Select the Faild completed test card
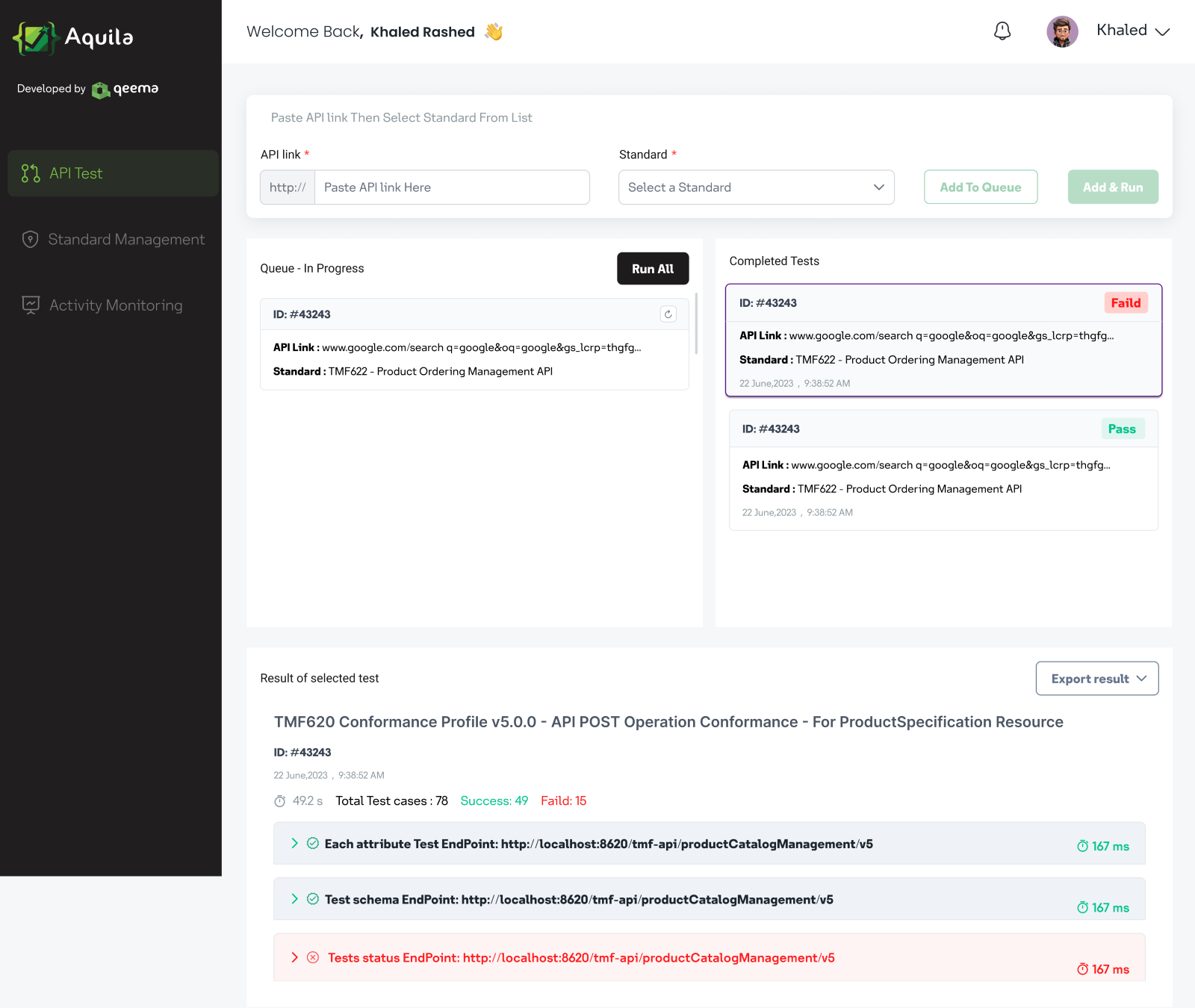 pos(943,340)
